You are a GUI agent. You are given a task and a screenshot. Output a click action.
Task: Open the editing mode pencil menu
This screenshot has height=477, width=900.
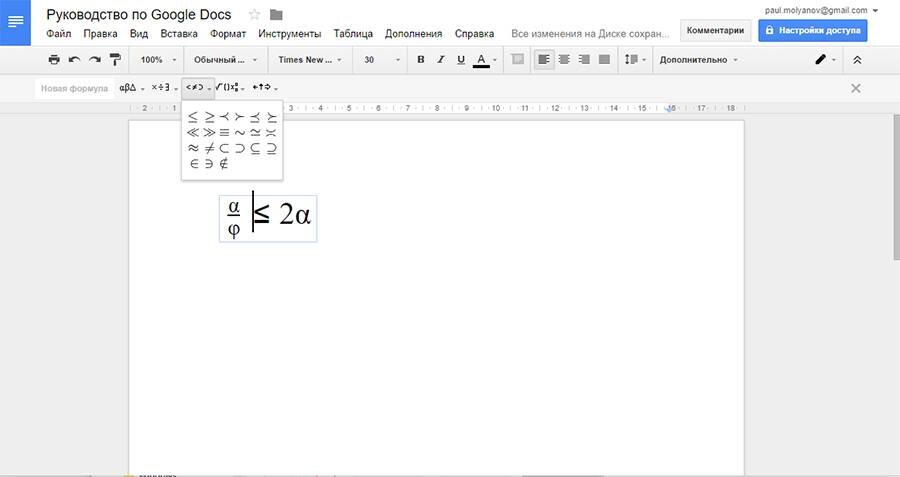coord(825,59)
